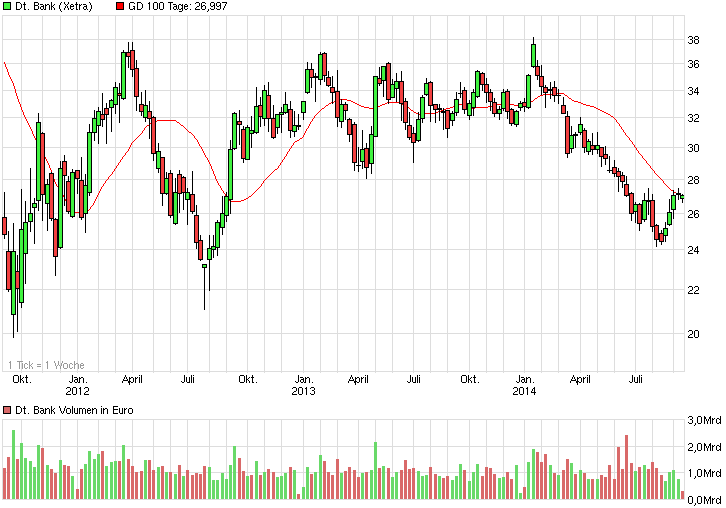Click the tall green candle at the January 2014 peak

(533, 56)
